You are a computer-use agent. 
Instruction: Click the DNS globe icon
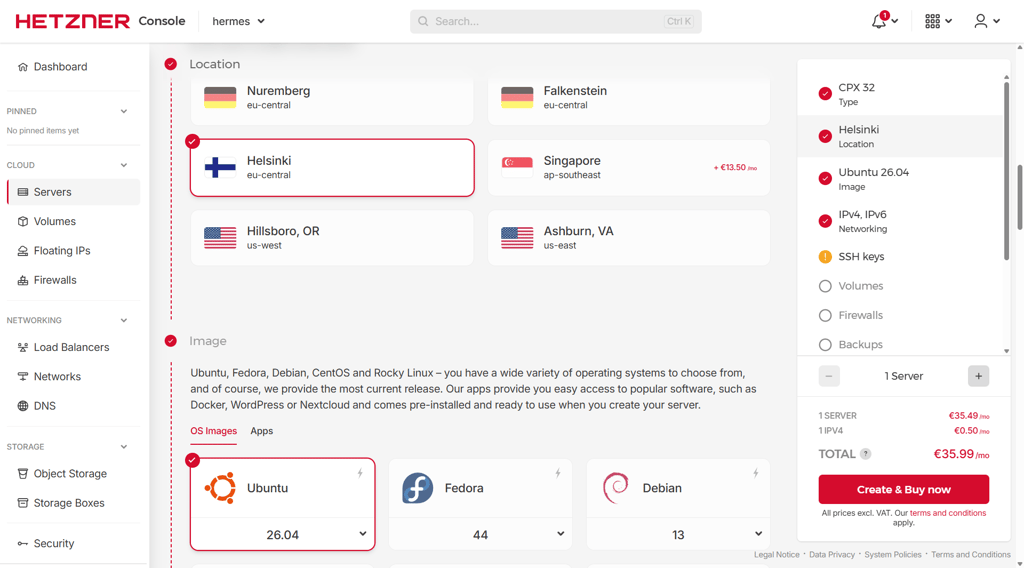coord(23,406)
